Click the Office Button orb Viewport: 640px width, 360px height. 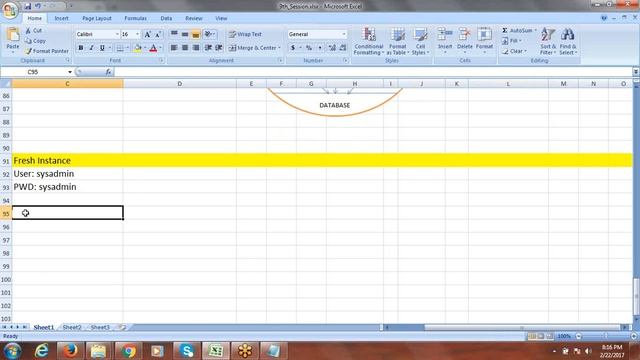point(9,9)
